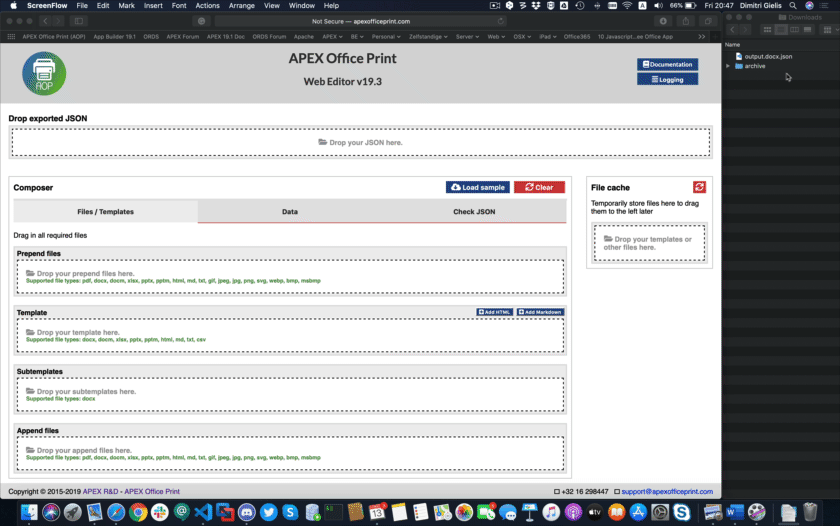Image resolution: width=840 pixels, height=526 pixels.
Task: Open the Web bookmarks dropdown
Action: [496, 36]
